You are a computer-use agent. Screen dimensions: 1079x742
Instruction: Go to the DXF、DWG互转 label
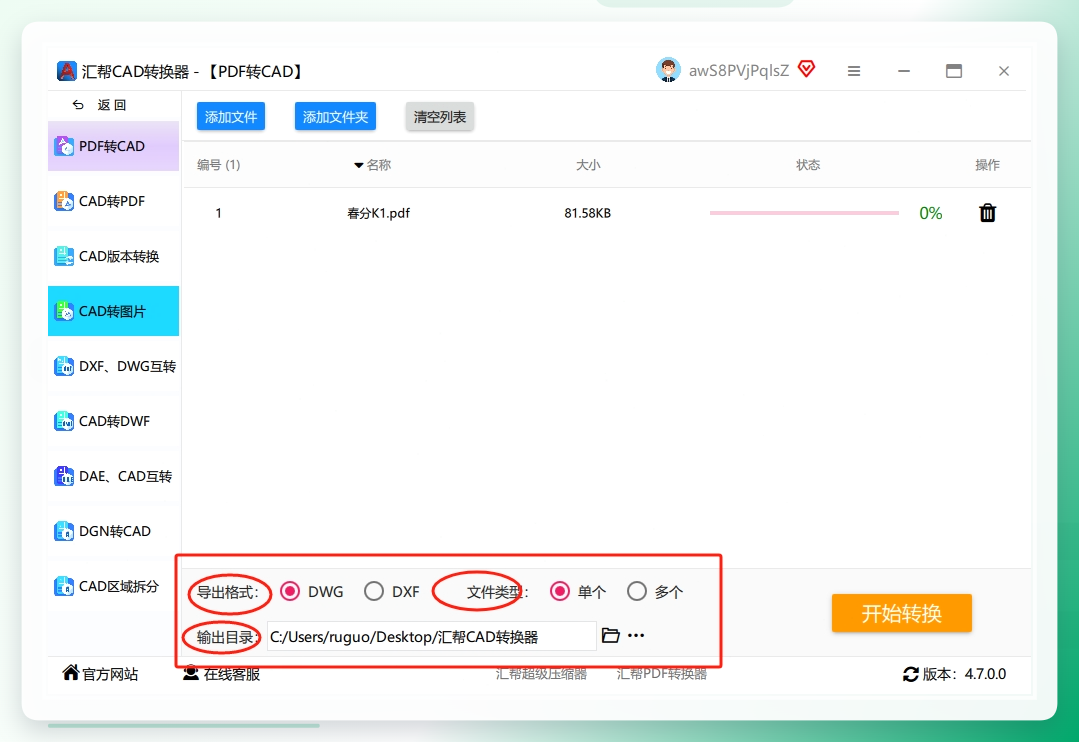tap(127, 366)
